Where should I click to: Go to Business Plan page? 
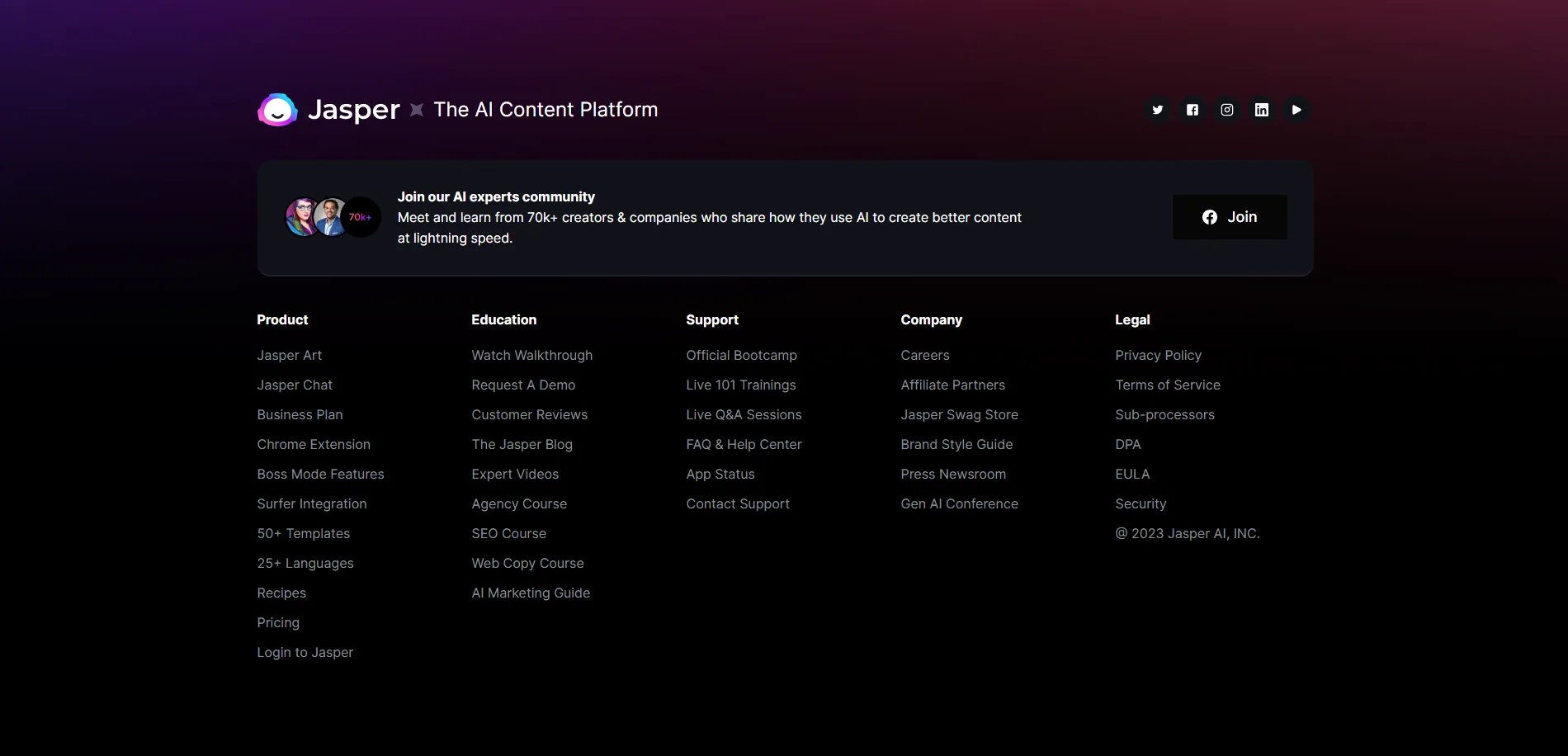click(x=300, y=414)
